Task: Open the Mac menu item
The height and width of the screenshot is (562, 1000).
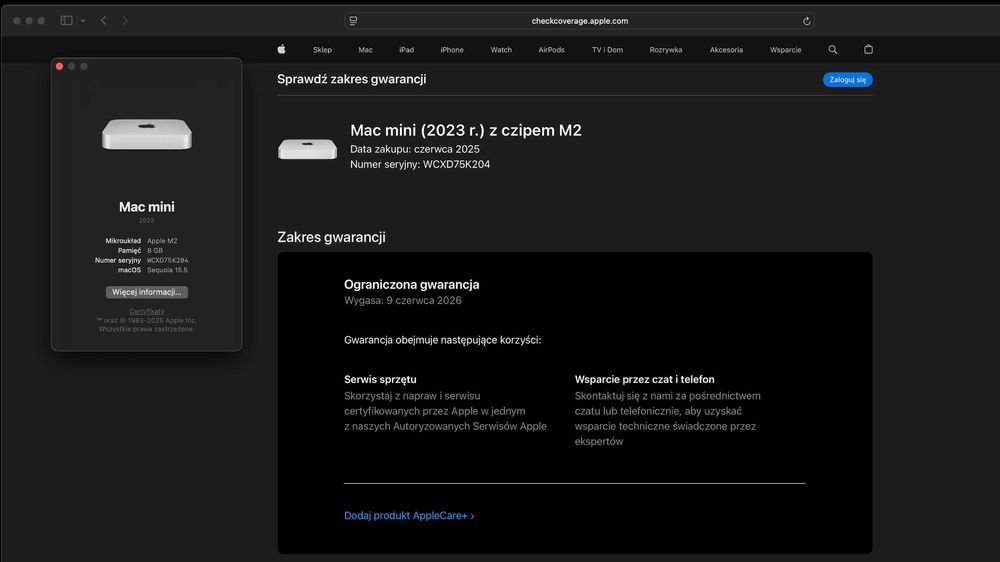Action: tap(365, 50)
